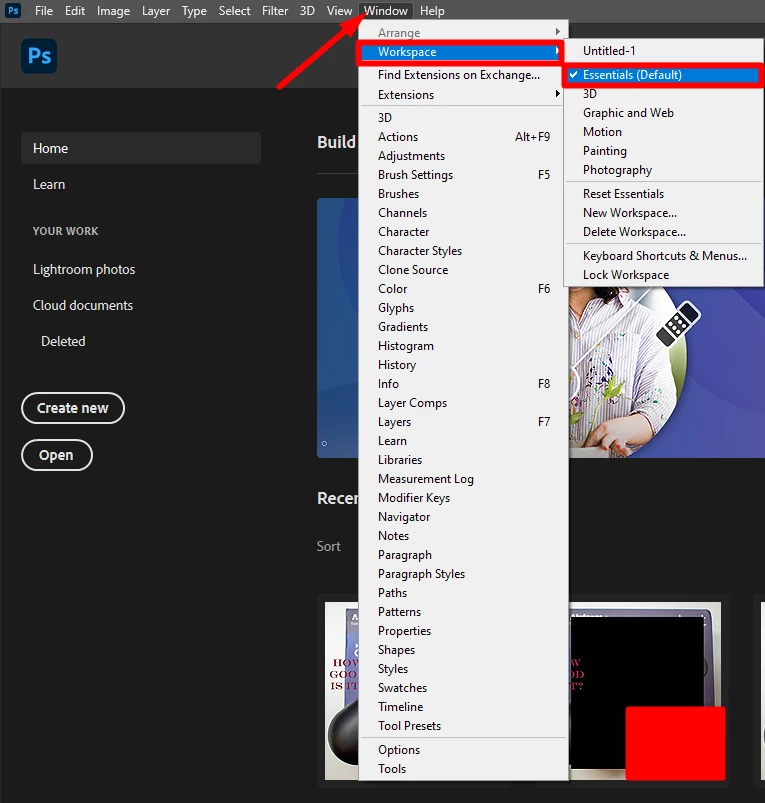Choose Find Extensions on Exchange
The width and height of the screenshot is (765, 803).
(463, 75)
